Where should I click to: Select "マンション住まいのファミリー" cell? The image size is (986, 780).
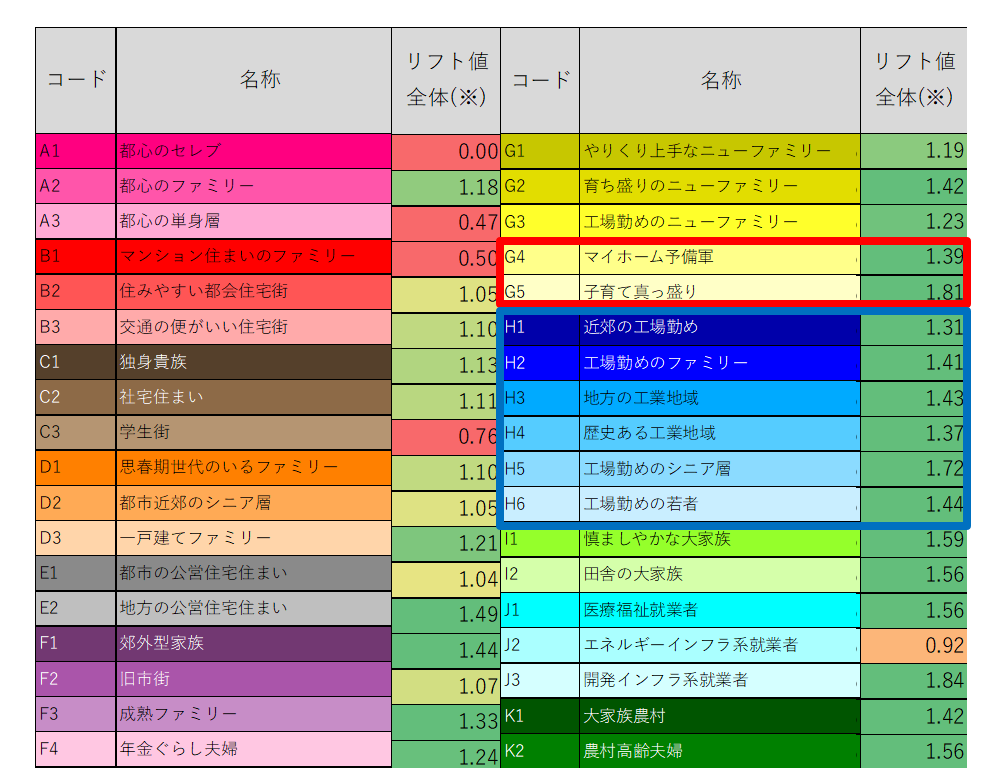(x=253, y=257)
